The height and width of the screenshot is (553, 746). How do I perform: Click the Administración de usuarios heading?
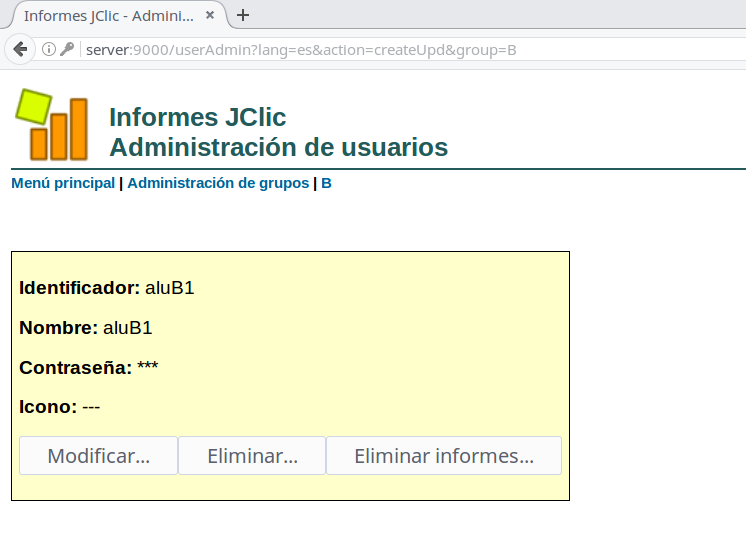(278, 147)
